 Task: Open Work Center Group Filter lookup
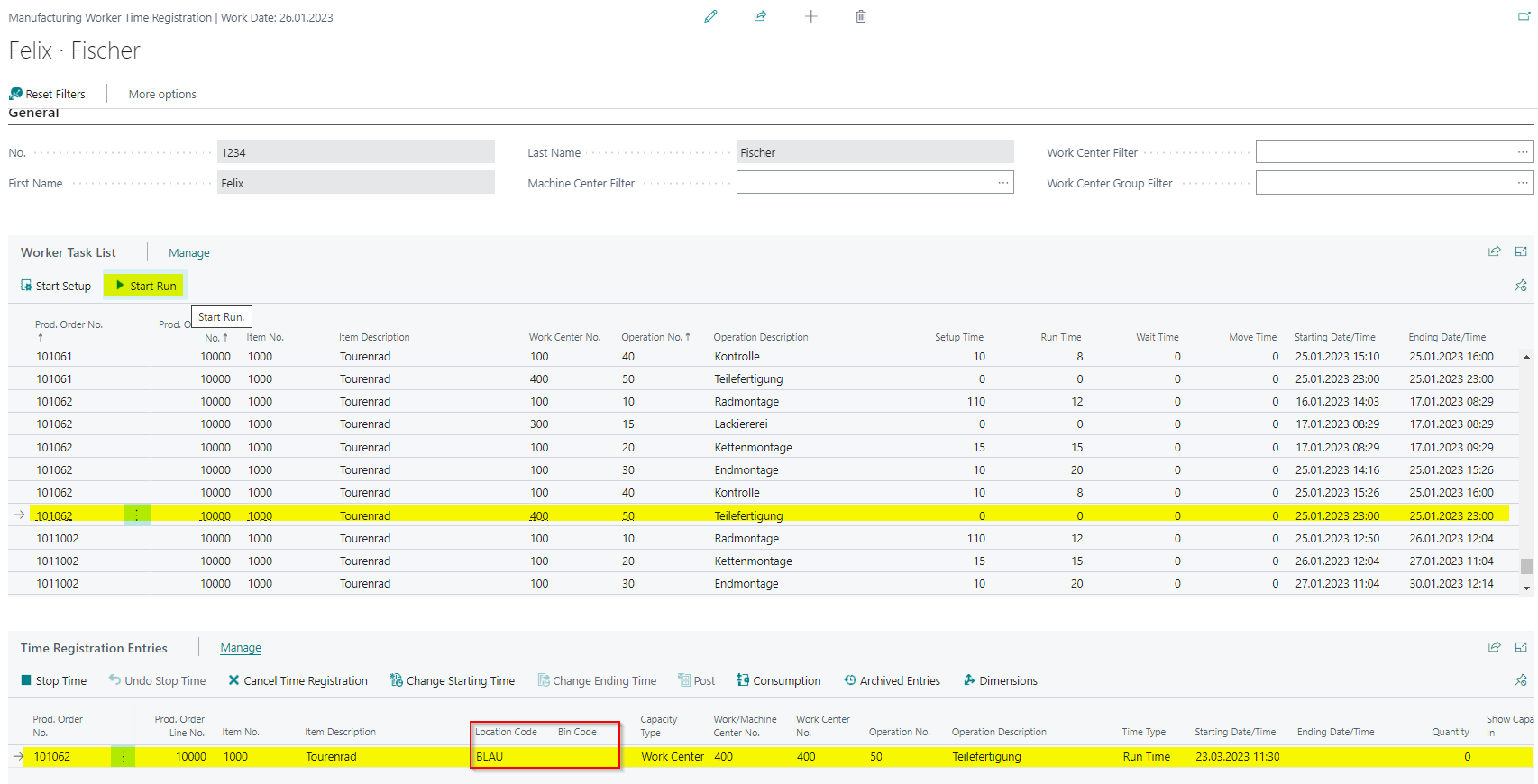point(1522,183)
